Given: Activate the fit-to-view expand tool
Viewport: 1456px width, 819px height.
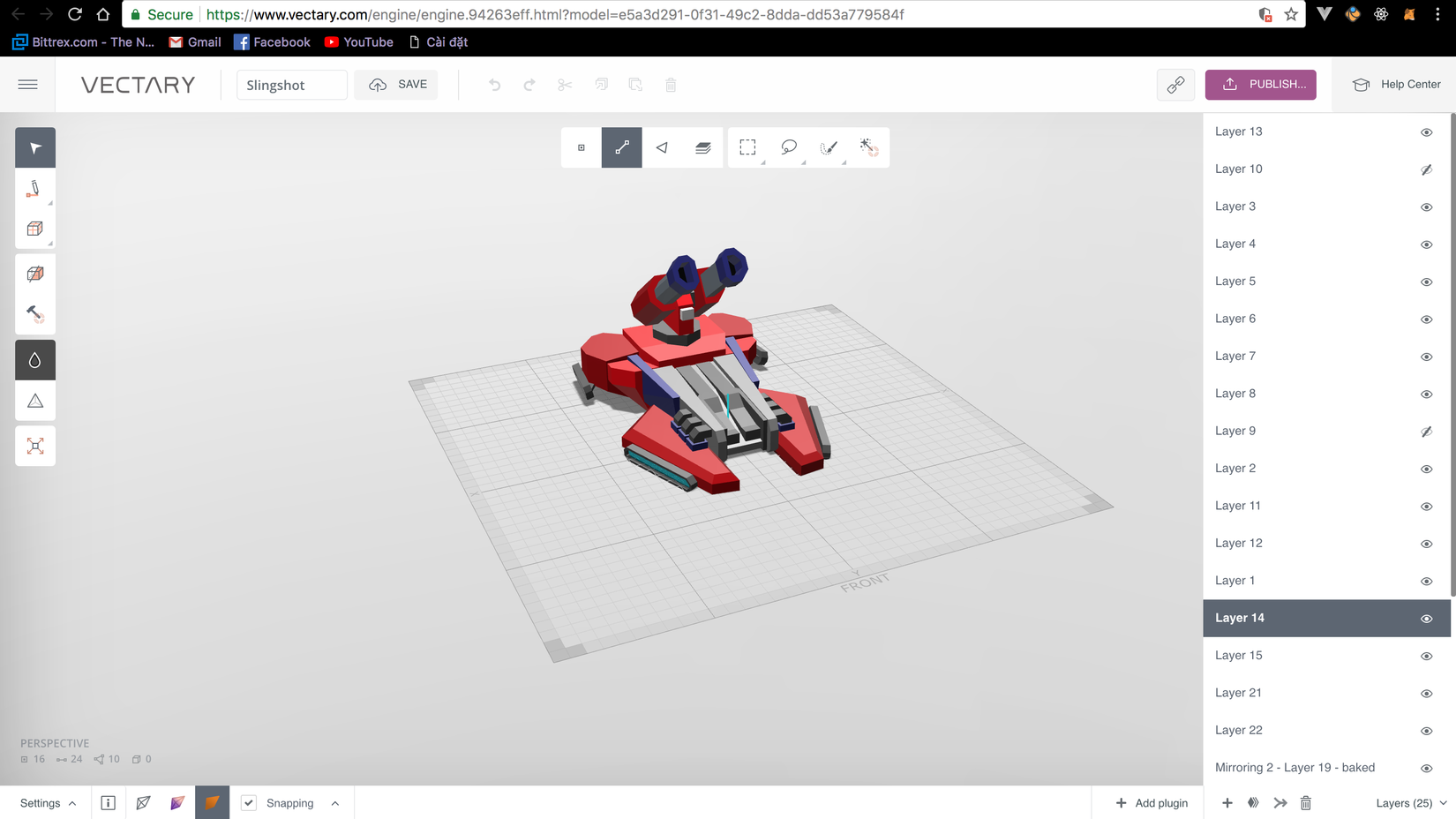Looking at the screenshot, I should (x=35, y=446).
